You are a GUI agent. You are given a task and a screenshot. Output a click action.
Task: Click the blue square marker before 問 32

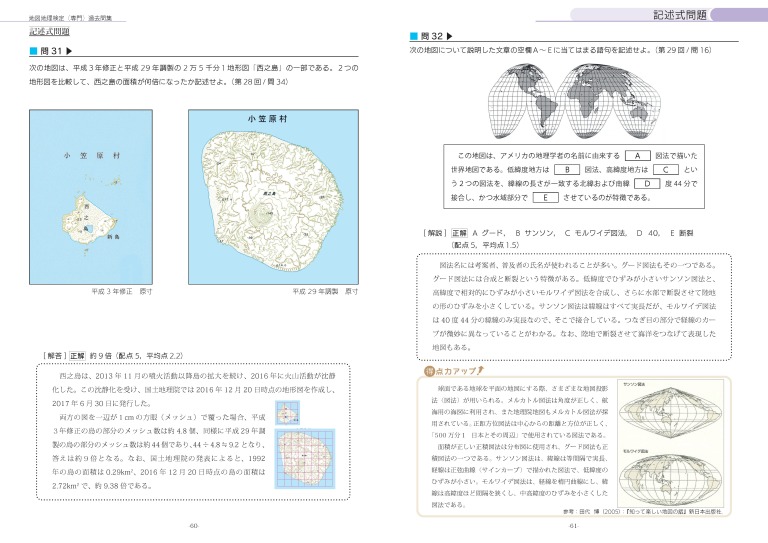(x=414, y=36)
